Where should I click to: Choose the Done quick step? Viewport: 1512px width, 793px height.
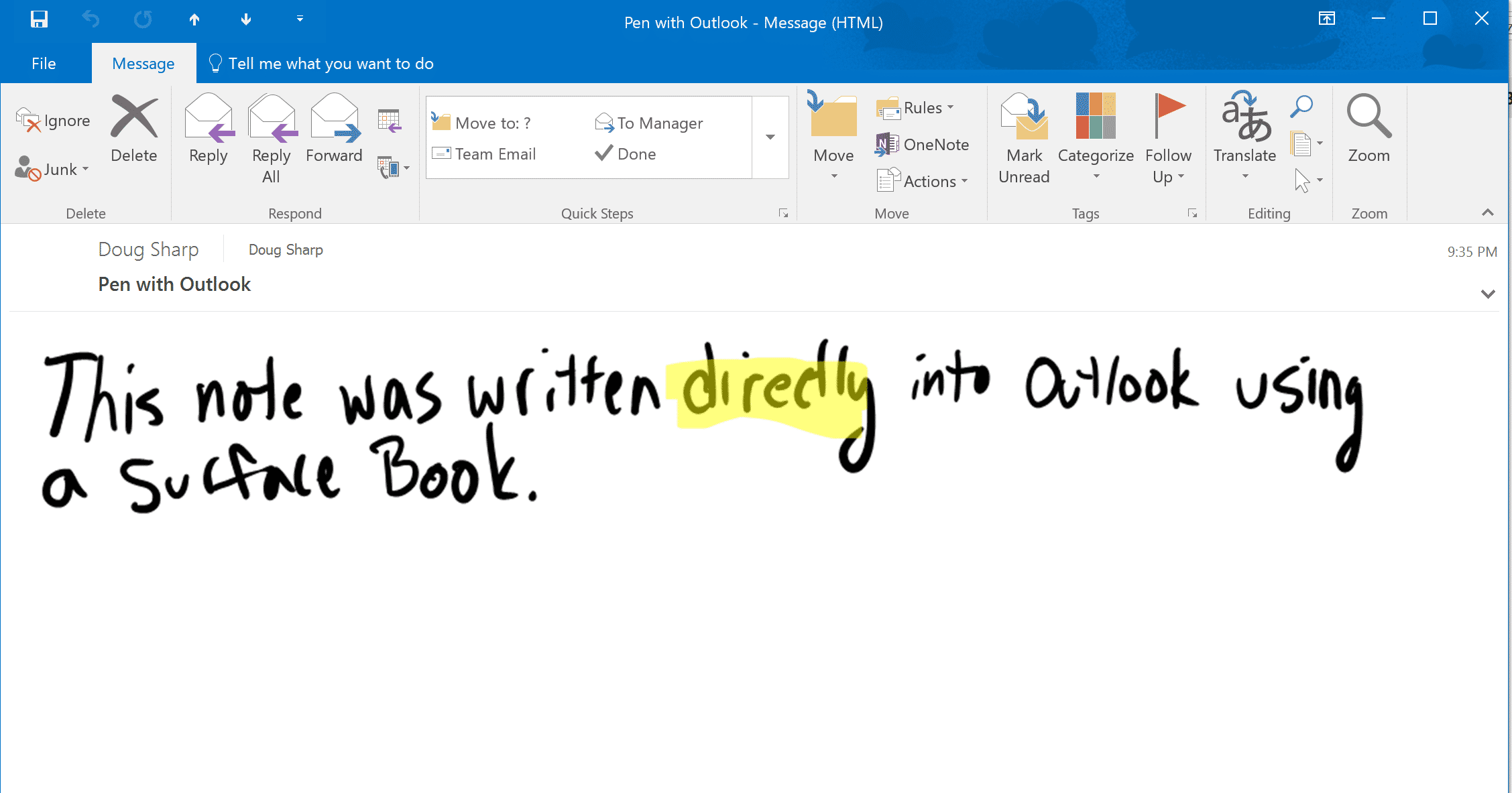[625, 154]
